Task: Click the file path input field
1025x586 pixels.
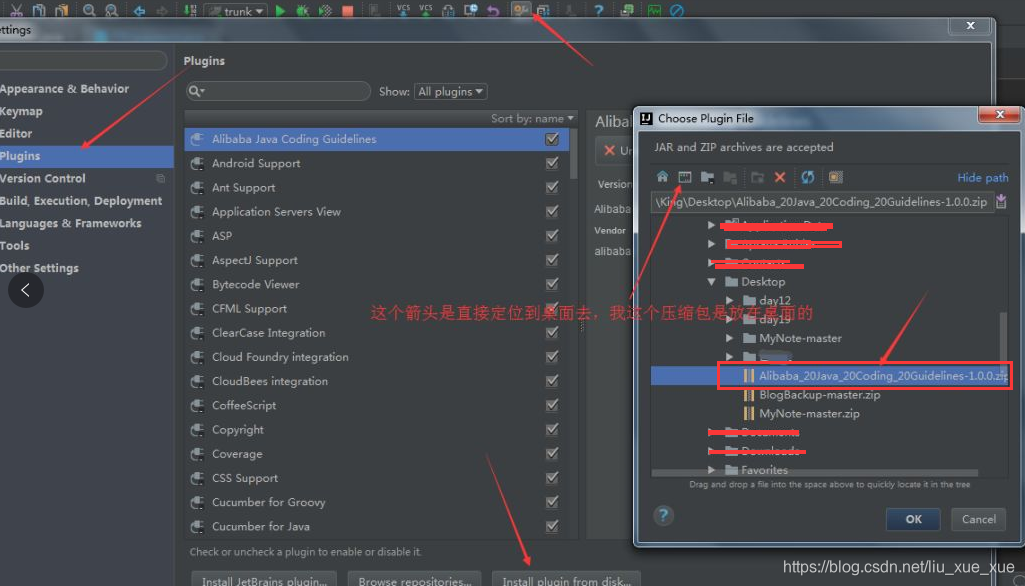Action: click(x=822, y=201)
